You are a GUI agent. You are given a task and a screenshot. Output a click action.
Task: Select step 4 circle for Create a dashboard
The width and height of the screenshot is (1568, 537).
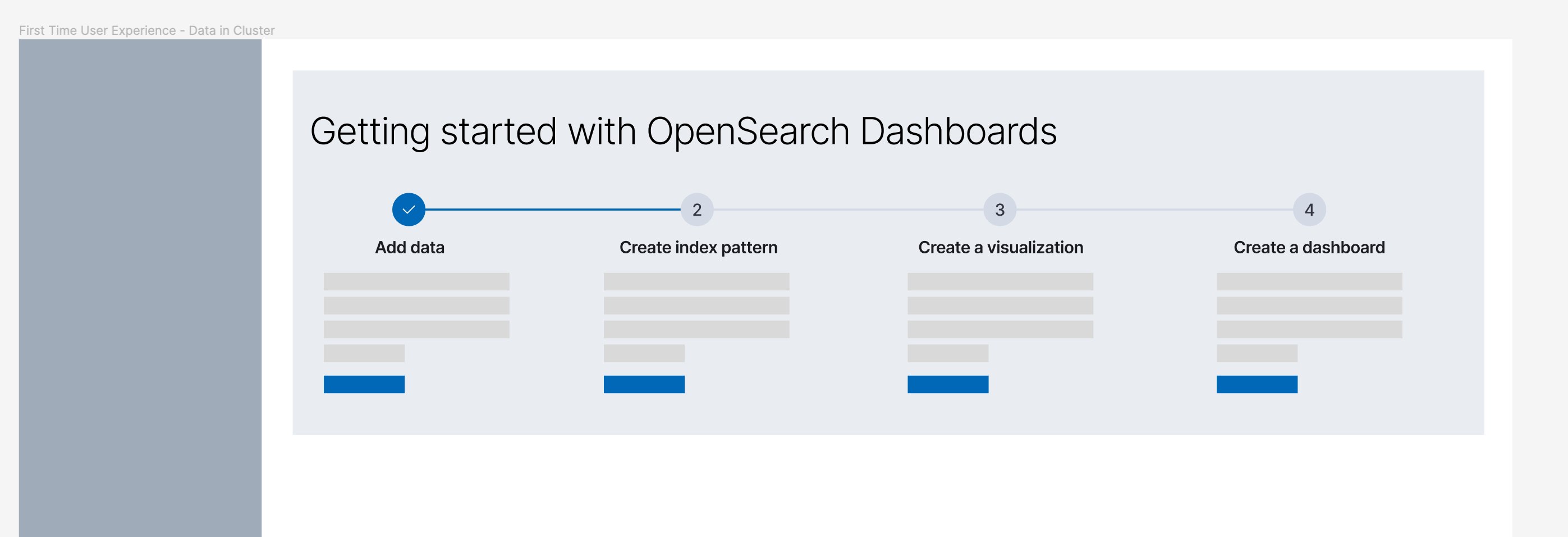pos(1309,210)
